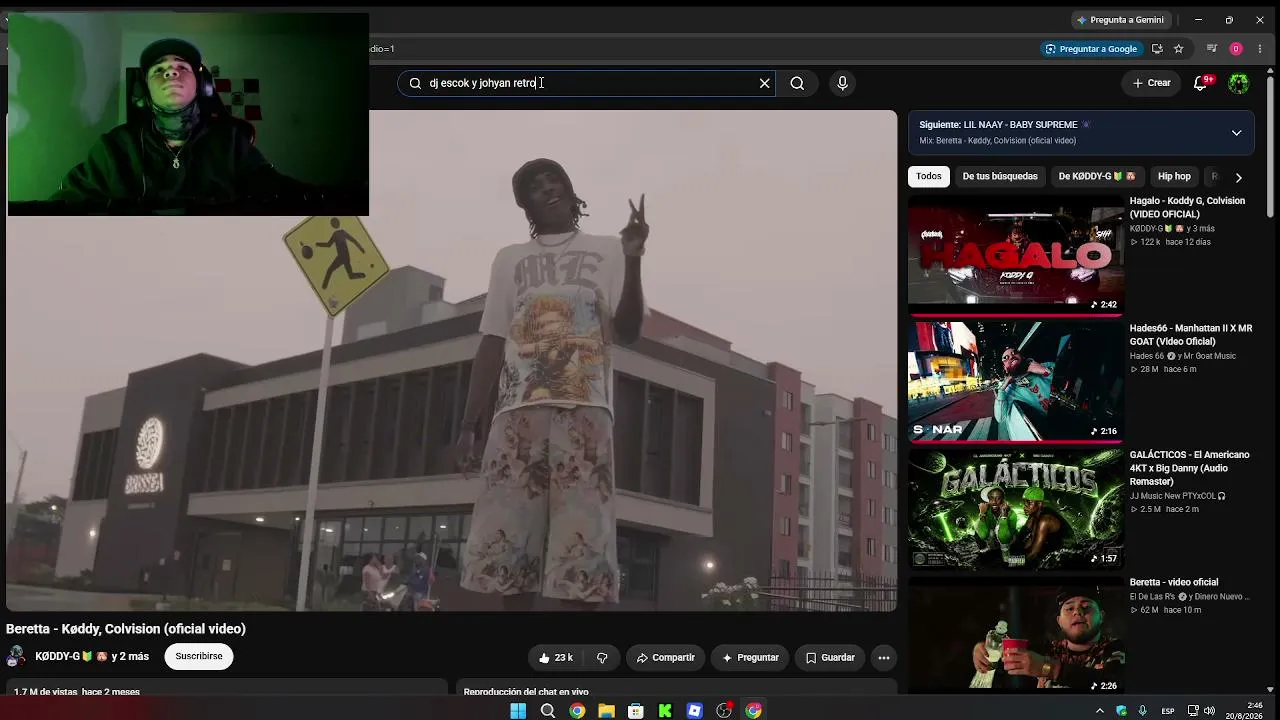Open Google Chrome from the taskbar
The width and height of the screenshot is (1280, 720).
tap(577, 711)
